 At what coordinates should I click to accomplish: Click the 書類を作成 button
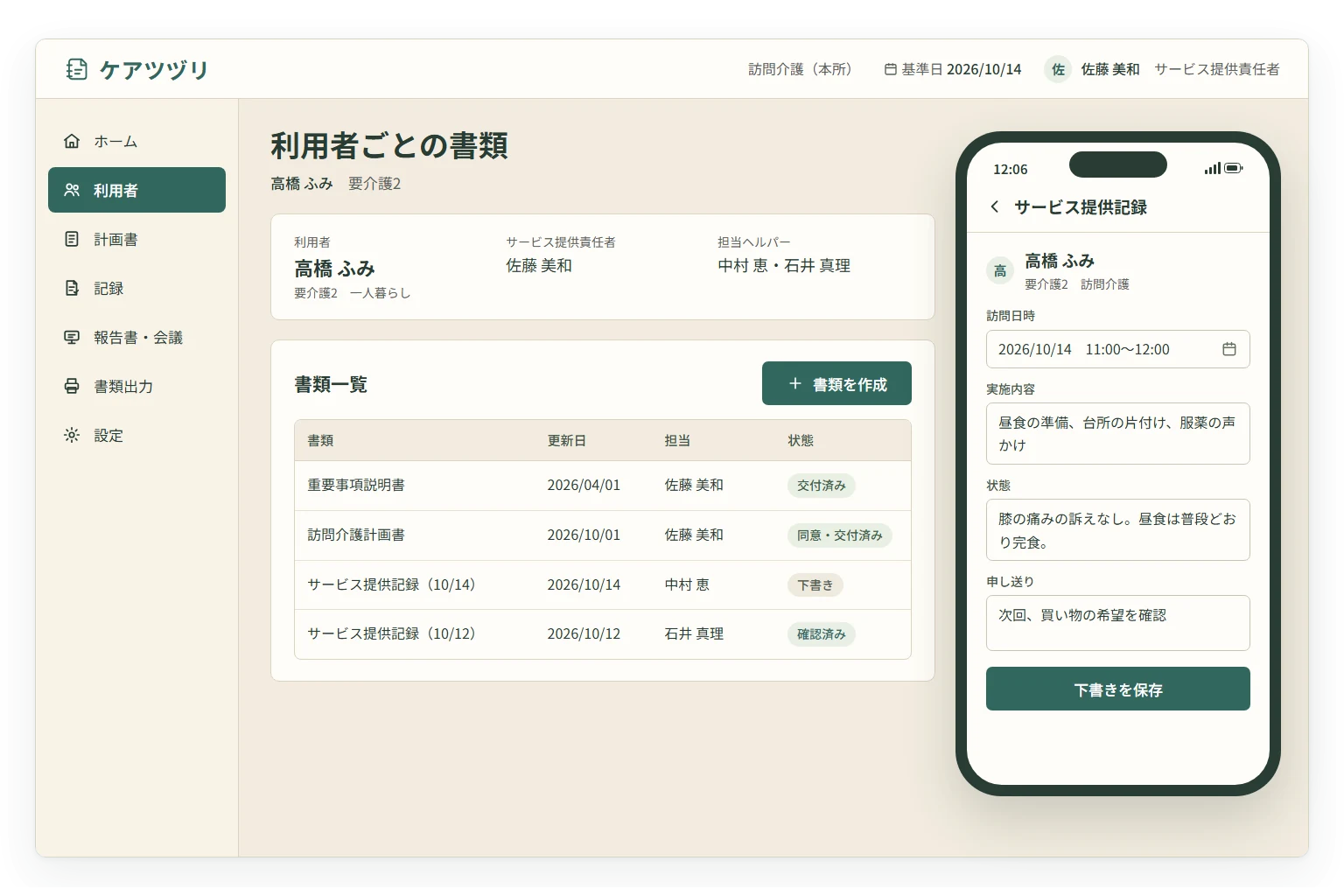[836, 383]
